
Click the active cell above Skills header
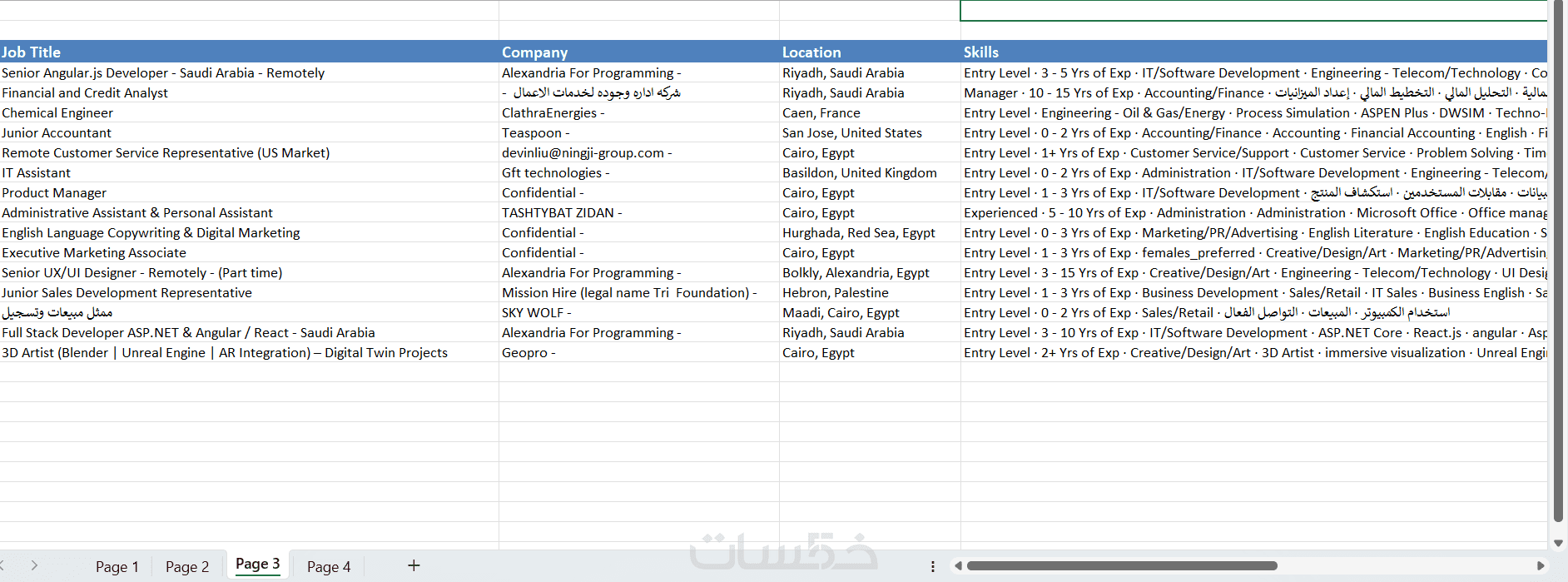pyautogui.click(x=1253, y=10)
